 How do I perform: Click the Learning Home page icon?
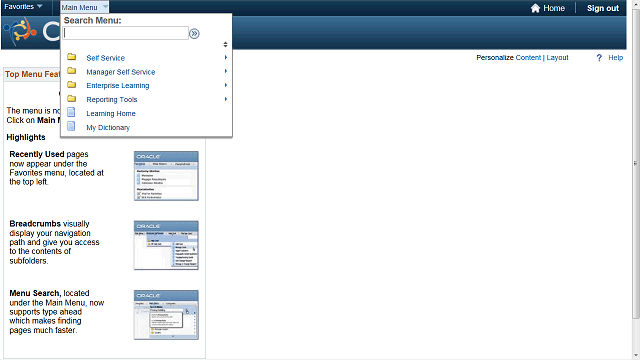pos(71,112)
